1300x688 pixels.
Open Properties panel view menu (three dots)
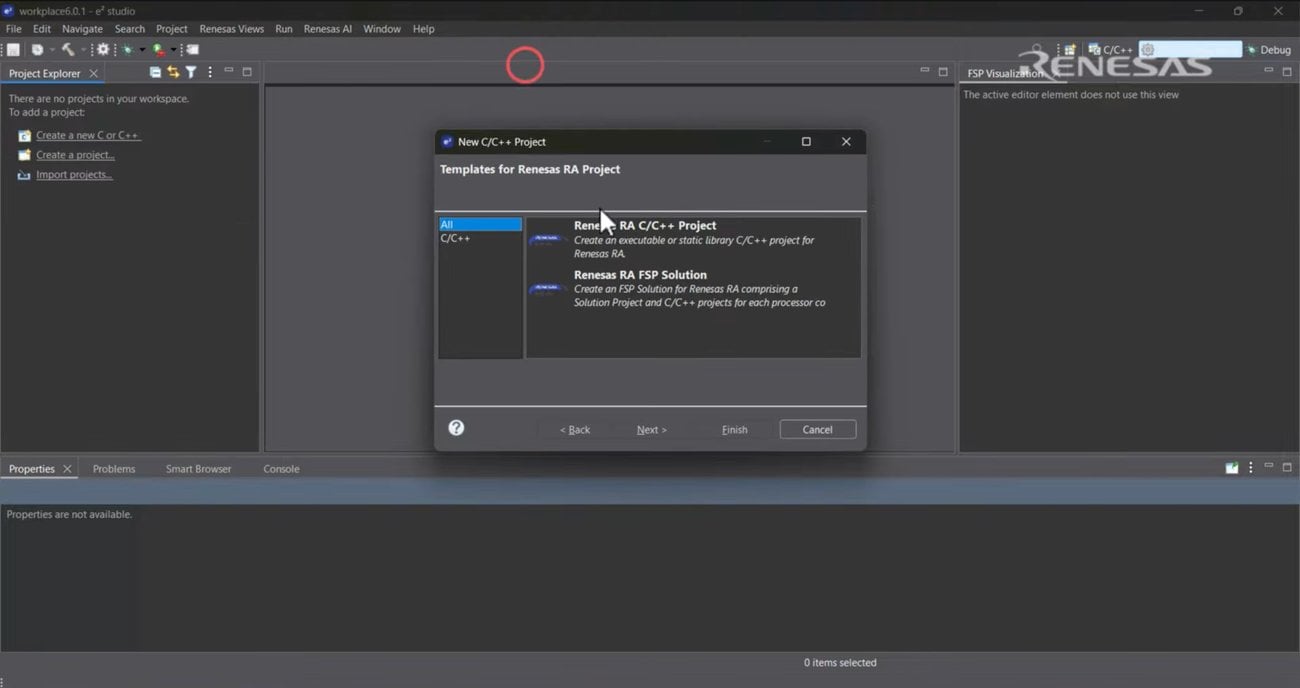[1250, 468]
